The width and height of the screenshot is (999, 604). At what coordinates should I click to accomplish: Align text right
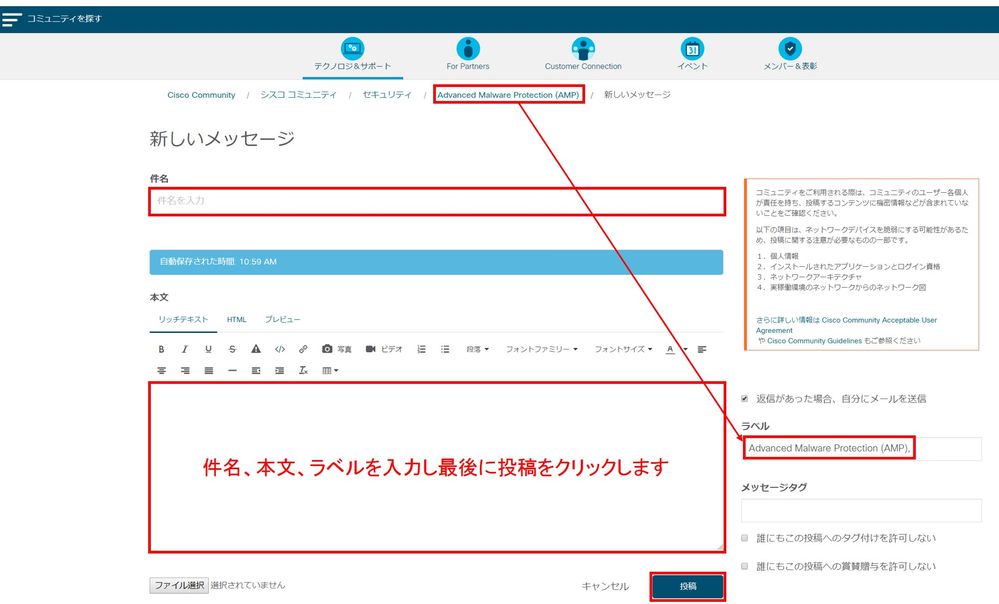point(185,370)
